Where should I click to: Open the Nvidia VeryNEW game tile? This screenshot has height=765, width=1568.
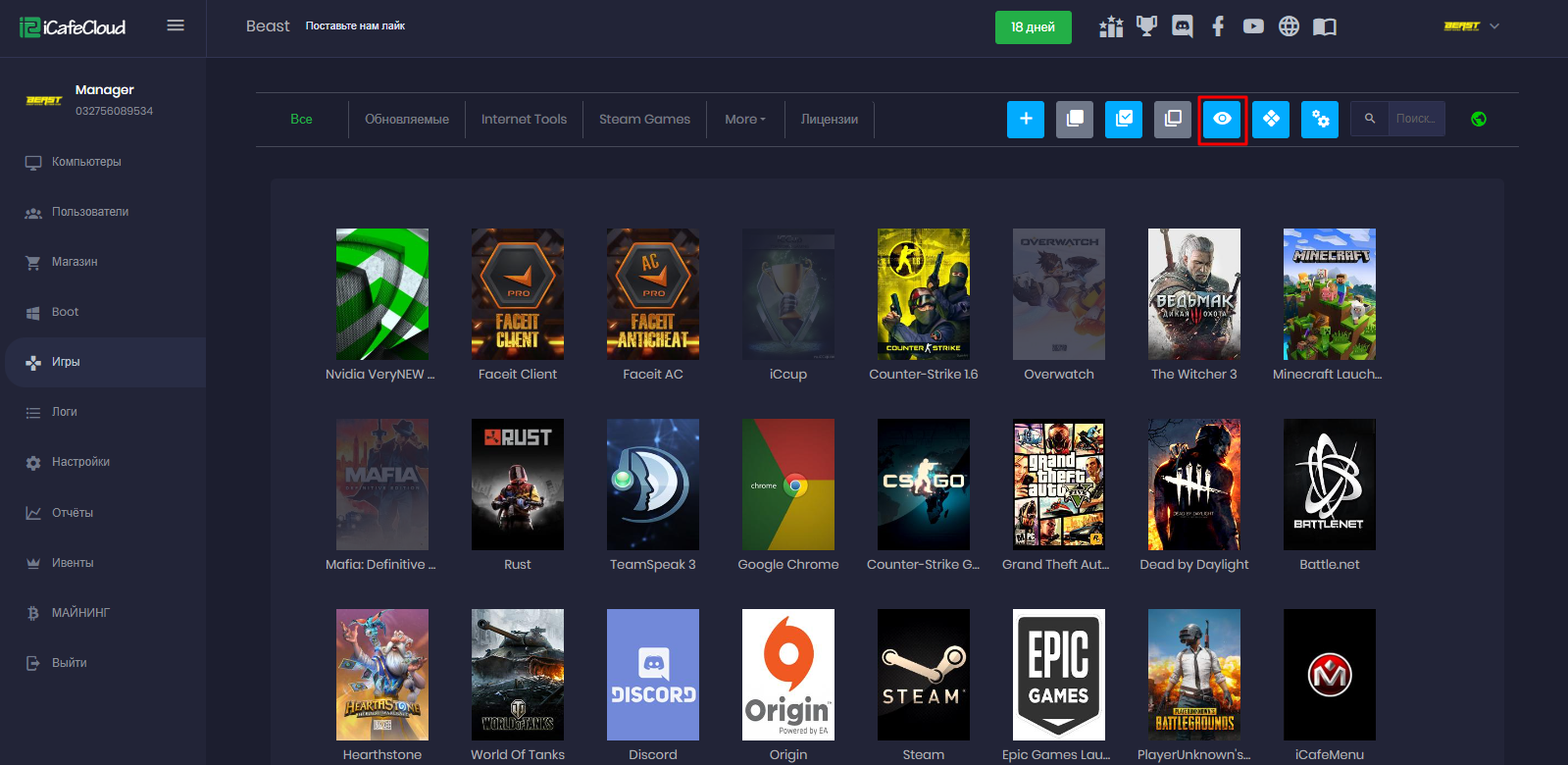click(382, 294)
